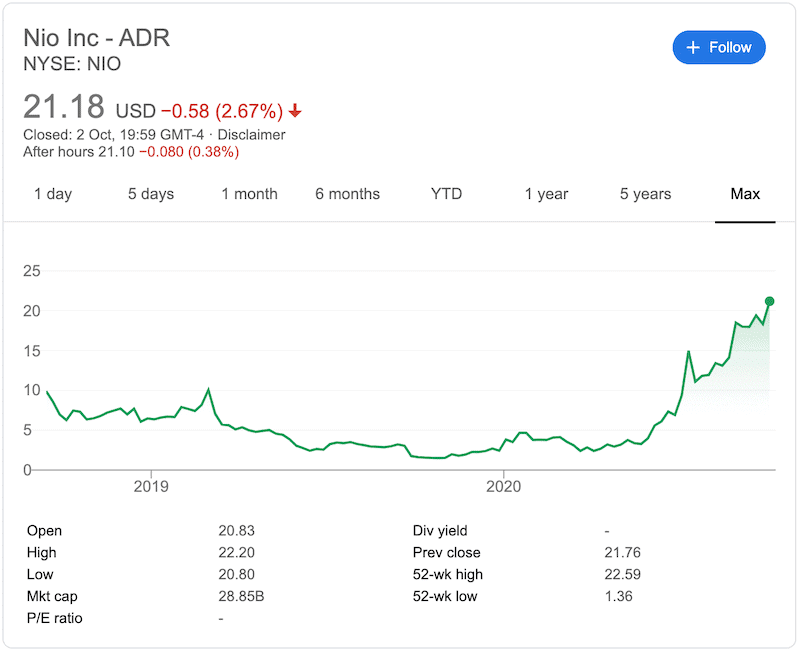Click the Mkt cap label
This screenshot has width=800, height=651.
tap(52, 596)
